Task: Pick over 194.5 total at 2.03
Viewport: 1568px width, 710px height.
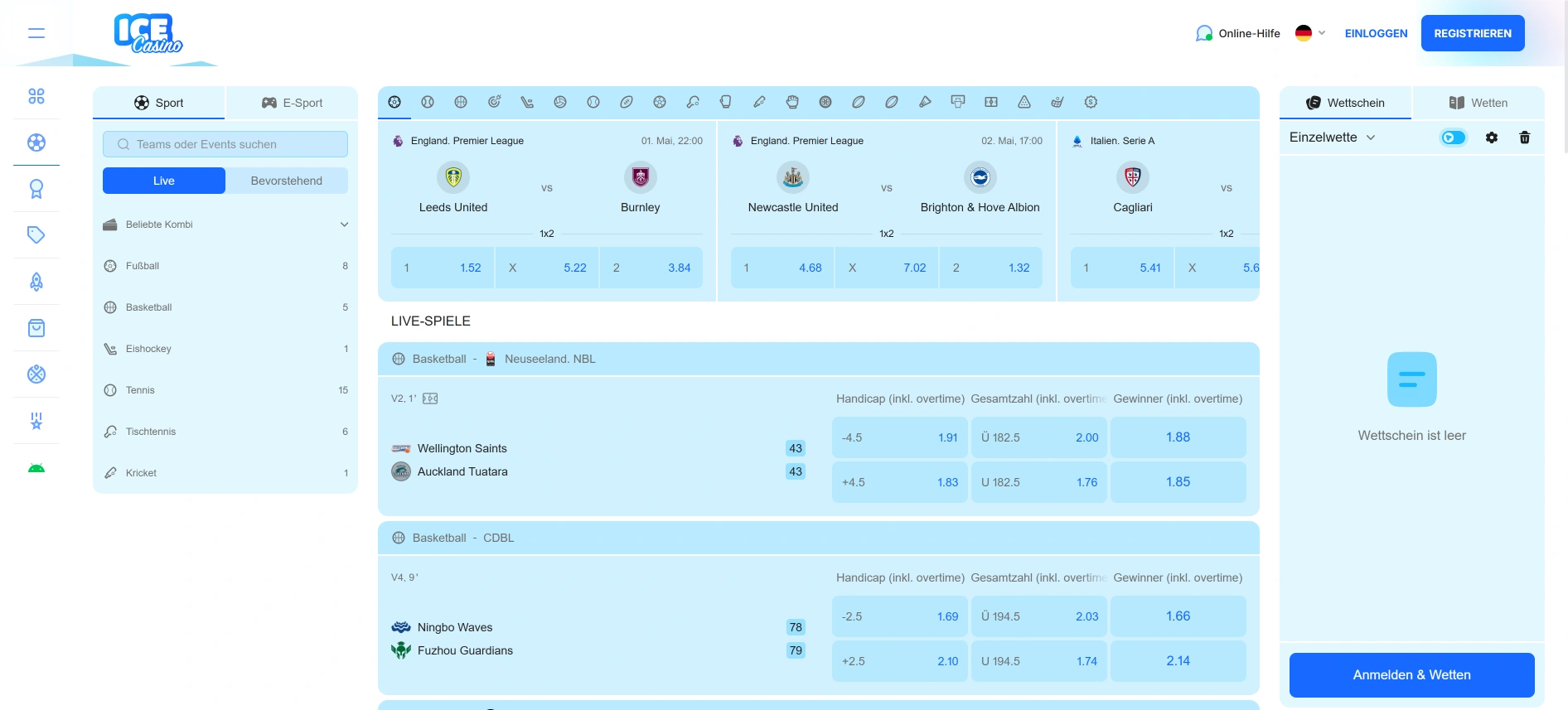Action: (1039, 616)
